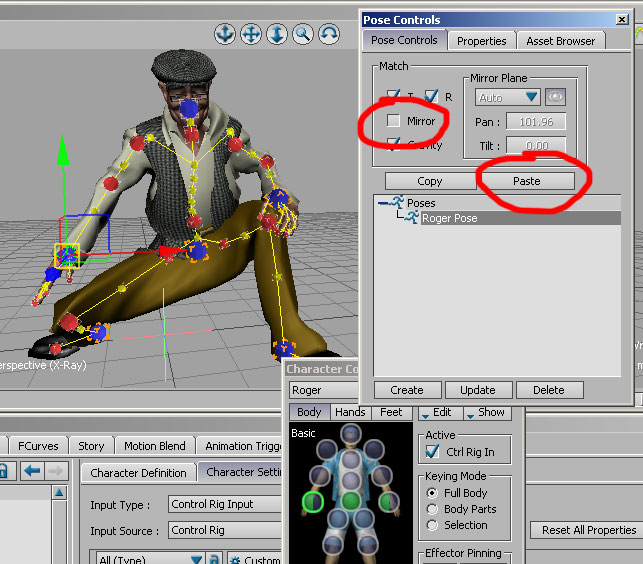Open the Show dropdown menu
Screen dimensions: 643x564
pyautogui.click(x=488, y=412)
